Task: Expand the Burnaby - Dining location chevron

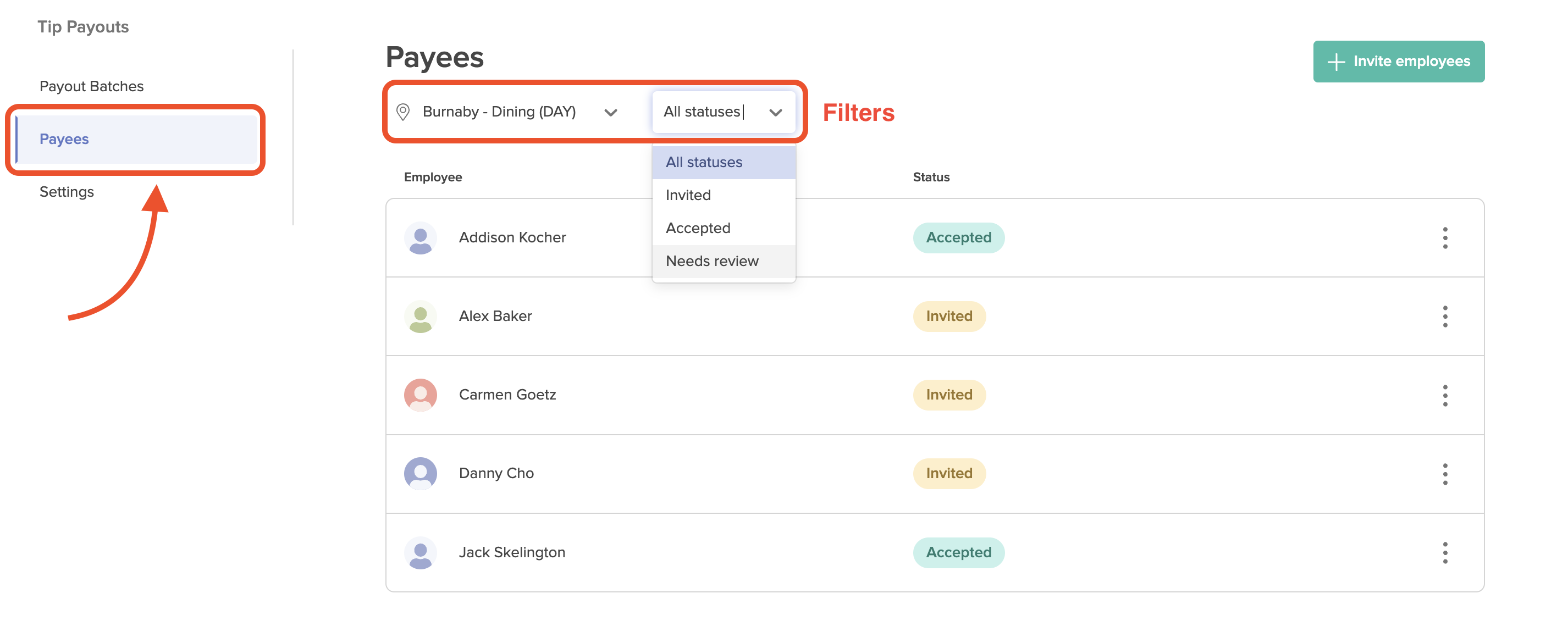Action: [610, 113]
